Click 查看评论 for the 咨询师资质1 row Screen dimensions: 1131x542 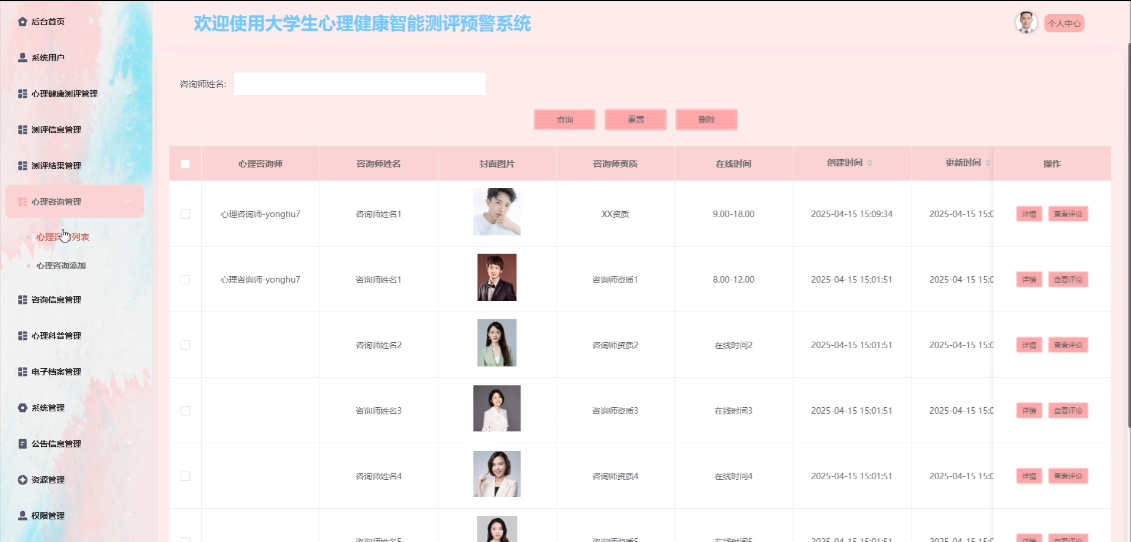(1068, 279)
